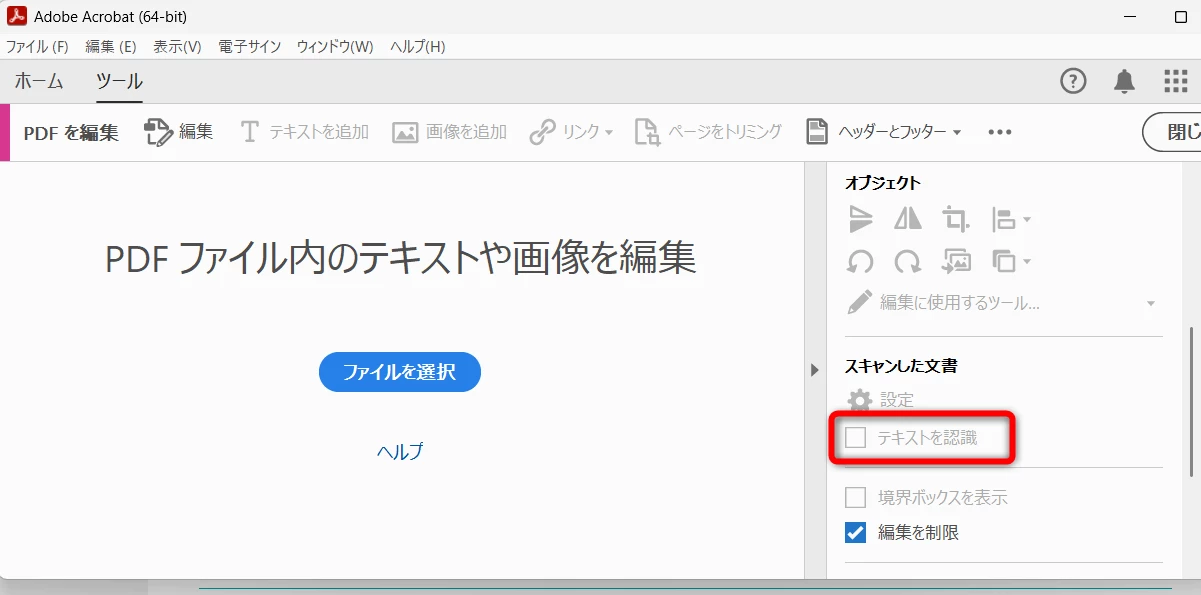Show more tools via the ellipsis
The image size is (1201, 595).
1000,132
